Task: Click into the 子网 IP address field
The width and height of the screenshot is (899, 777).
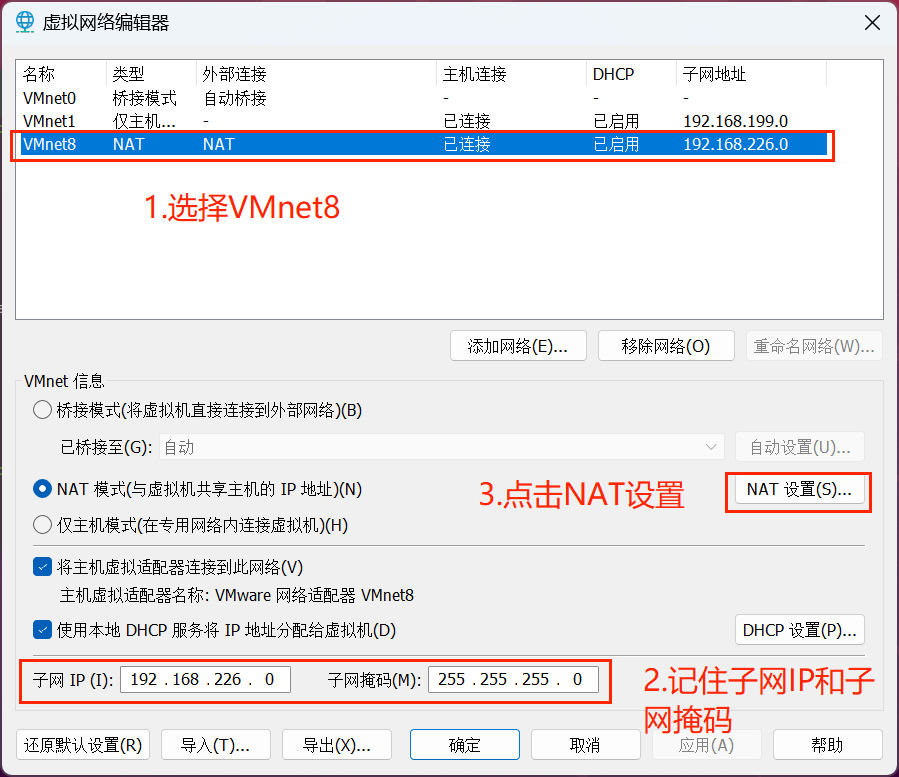Action: tap(205, 680)
